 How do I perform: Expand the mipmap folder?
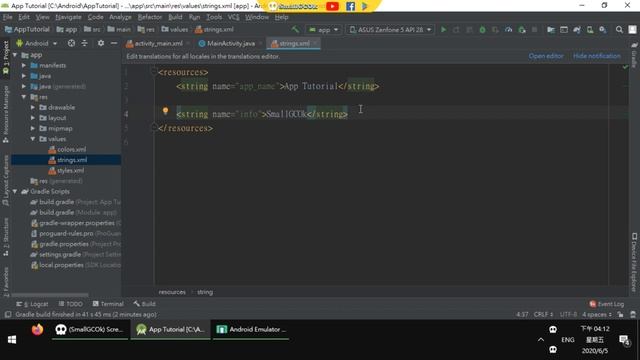pyautogui.click(x=33, y=129)
